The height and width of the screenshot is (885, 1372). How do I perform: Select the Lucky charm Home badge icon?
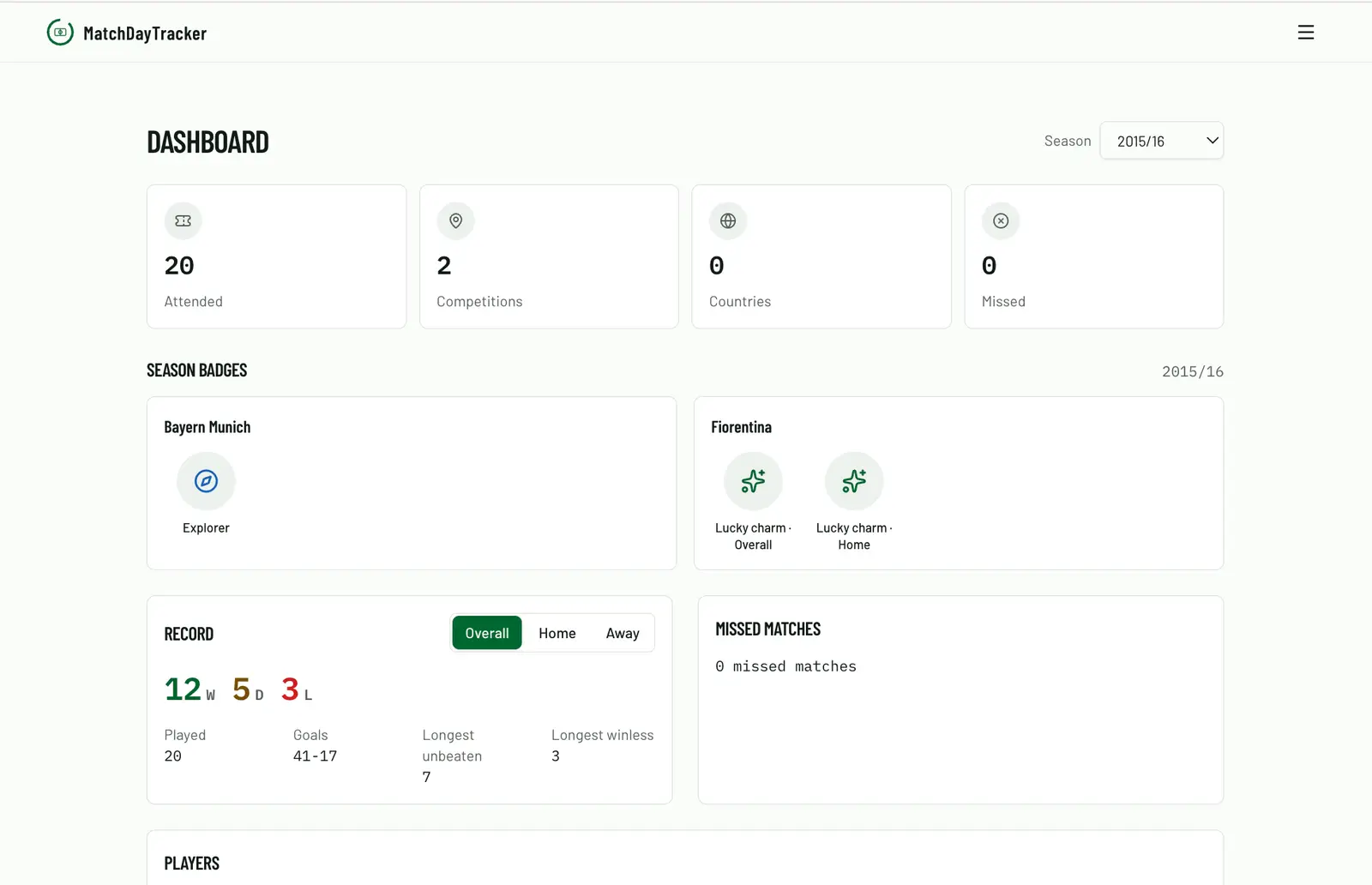pyautogui.click(x=854, y=481)
